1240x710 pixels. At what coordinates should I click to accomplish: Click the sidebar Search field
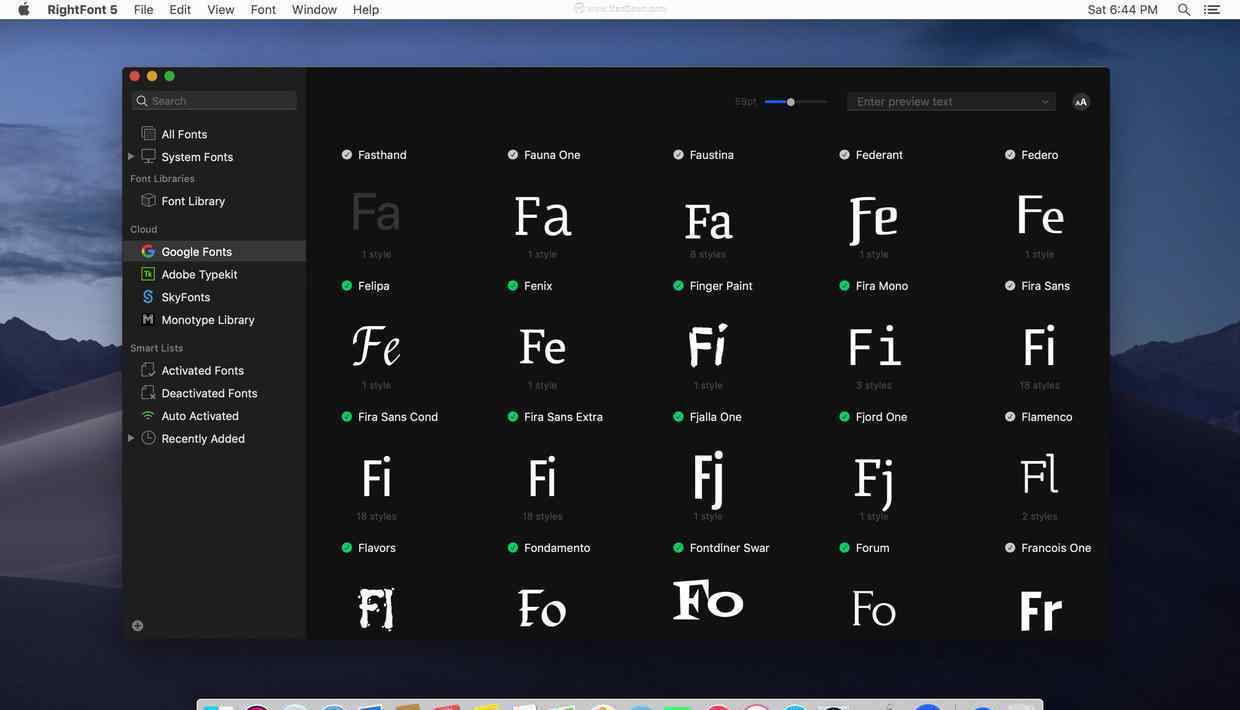[x=214, y=101]
